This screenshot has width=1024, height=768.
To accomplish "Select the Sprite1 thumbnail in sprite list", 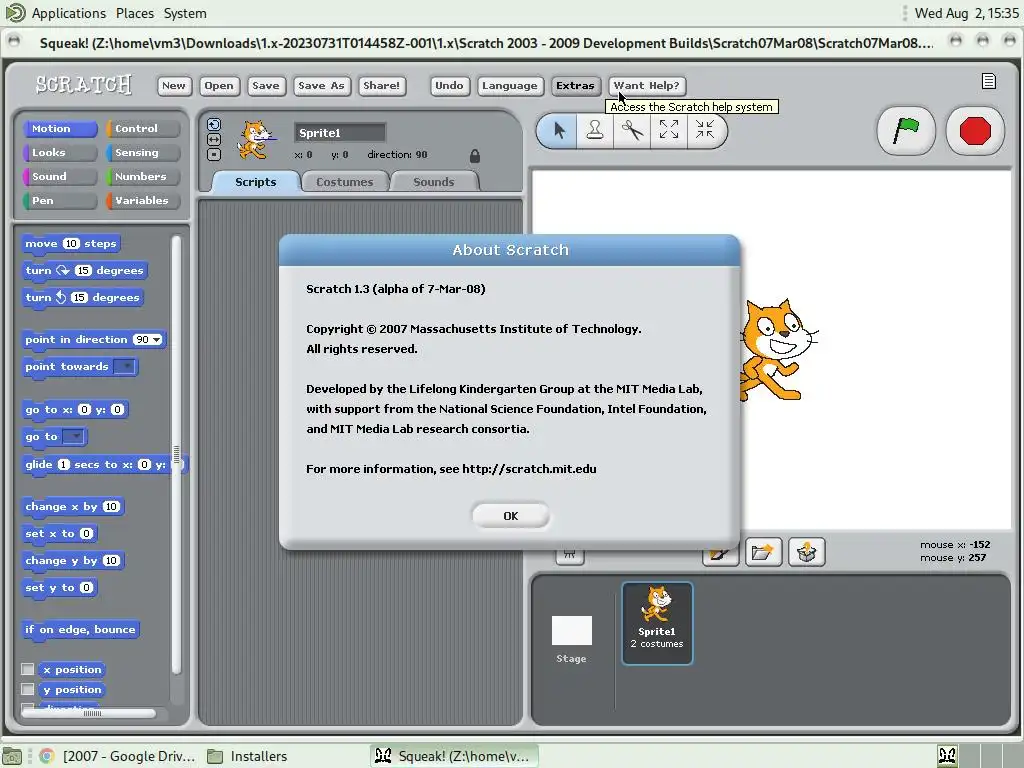I will (x=657, y=623).
